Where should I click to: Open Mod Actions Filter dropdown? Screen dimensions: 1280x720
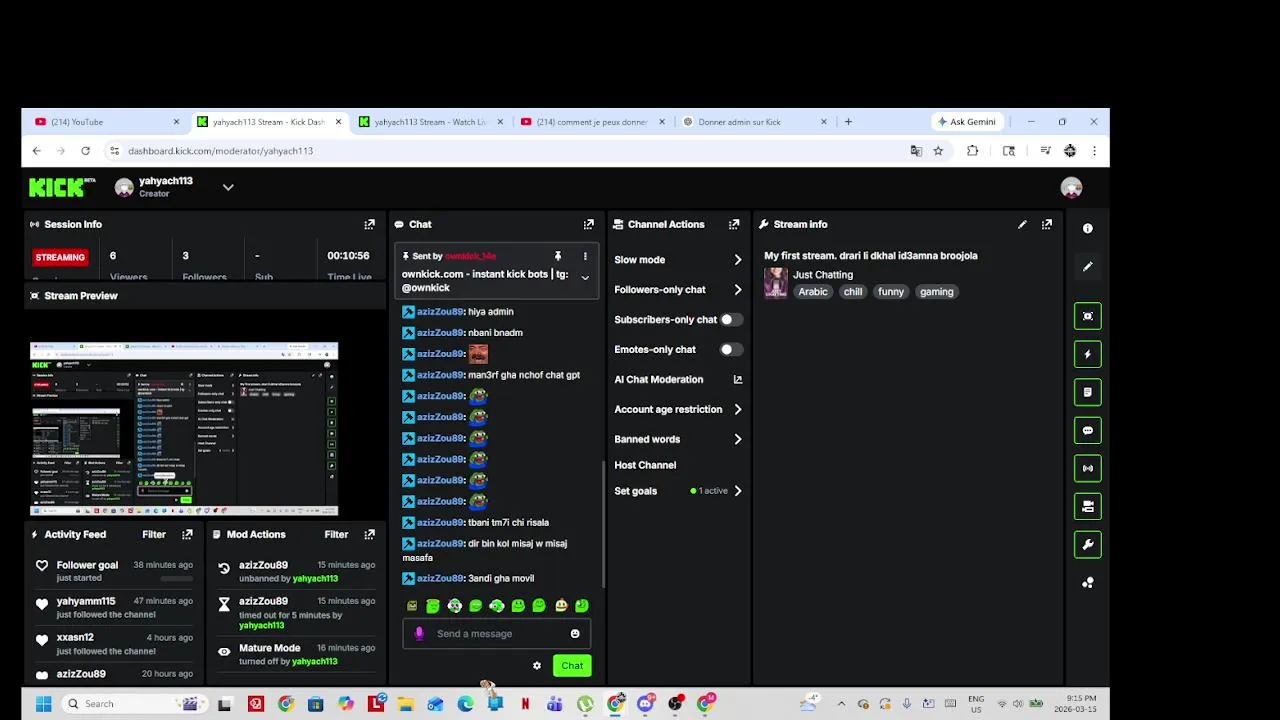(x=336, y=535)
